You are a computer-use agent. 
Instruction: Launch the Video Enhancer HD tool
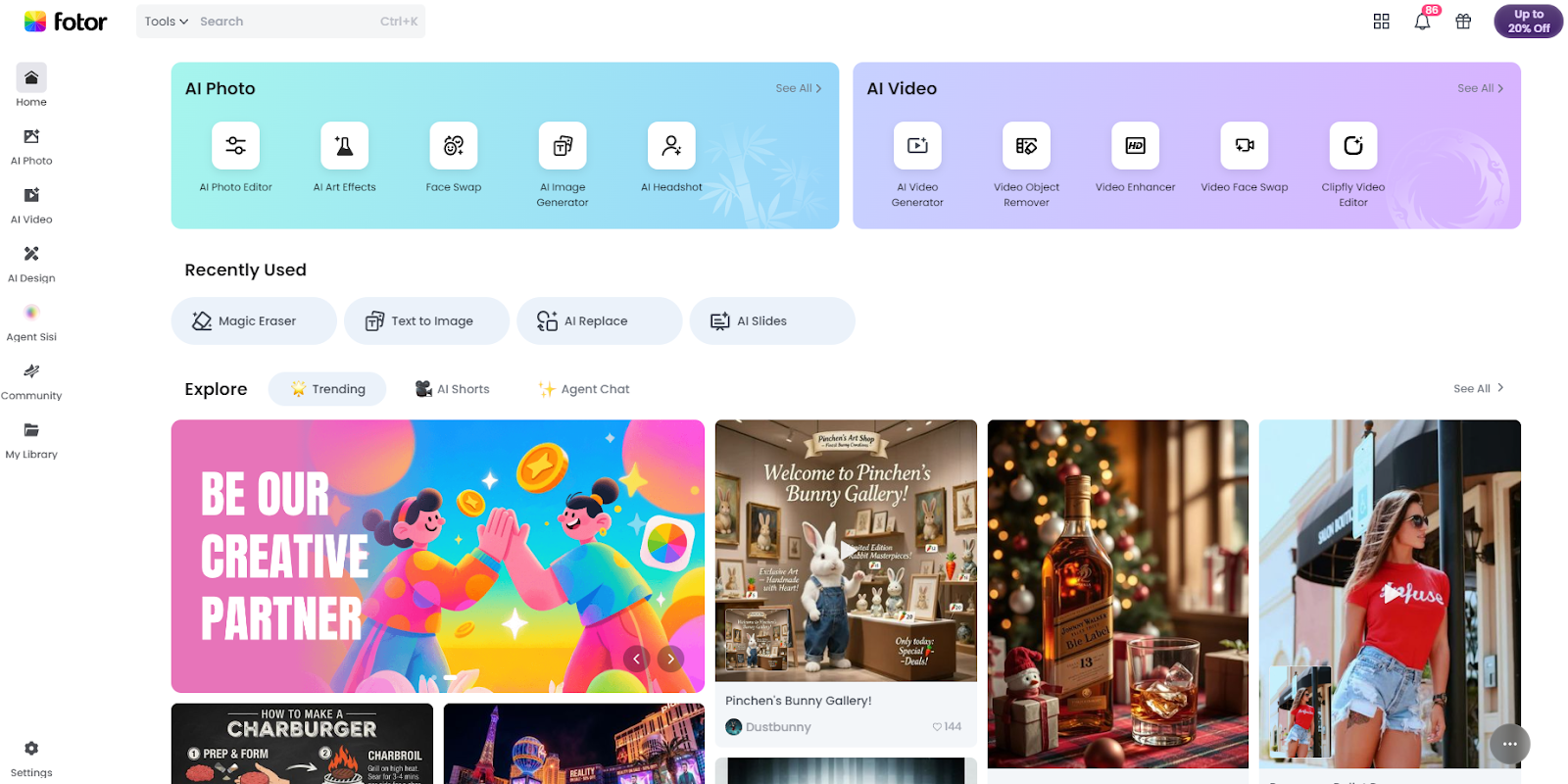1135,146
